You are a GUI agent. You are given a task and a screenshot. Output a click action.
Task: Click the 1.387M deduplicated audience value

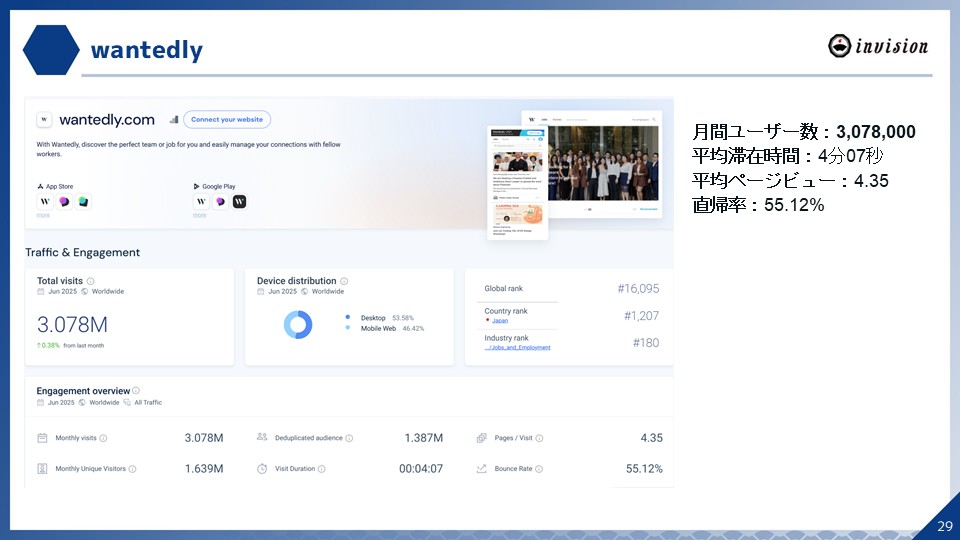click(424, 438)
